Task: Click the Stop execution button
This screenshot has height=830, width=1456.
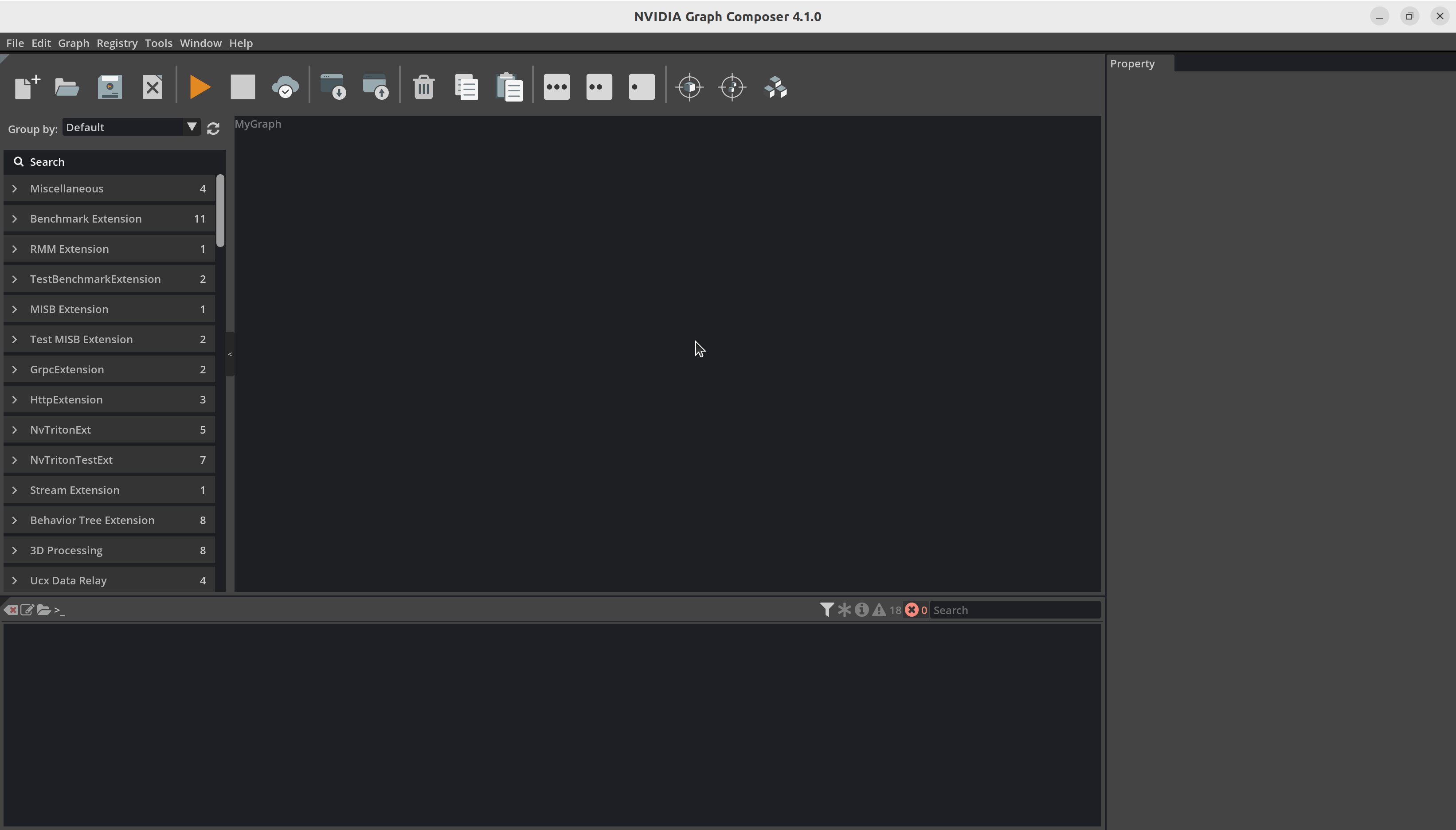Action: pos(243,87)
